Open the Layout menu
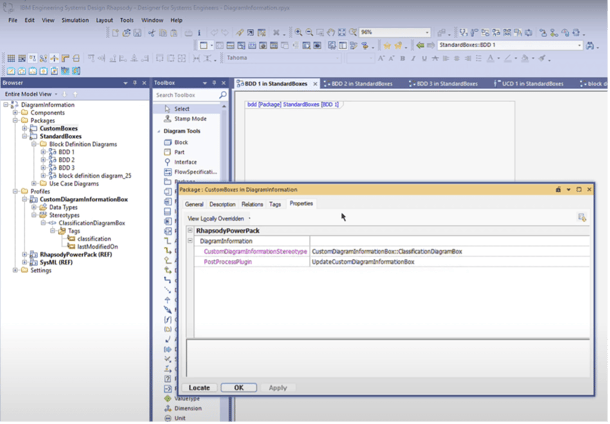This screenshot has width=610, height=424. tap(104, 20)
